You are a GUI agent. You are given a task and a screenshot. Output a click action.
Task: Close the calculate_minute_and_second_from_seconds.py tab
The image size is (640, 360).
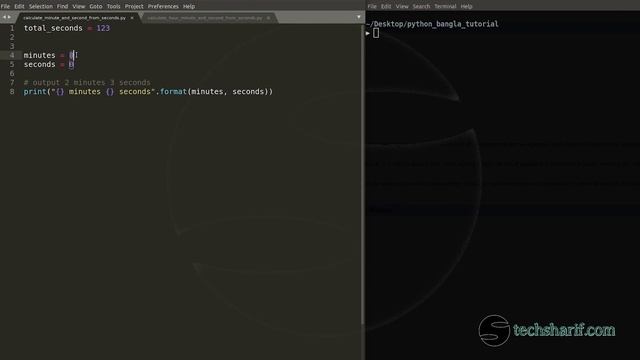[132, 18]
